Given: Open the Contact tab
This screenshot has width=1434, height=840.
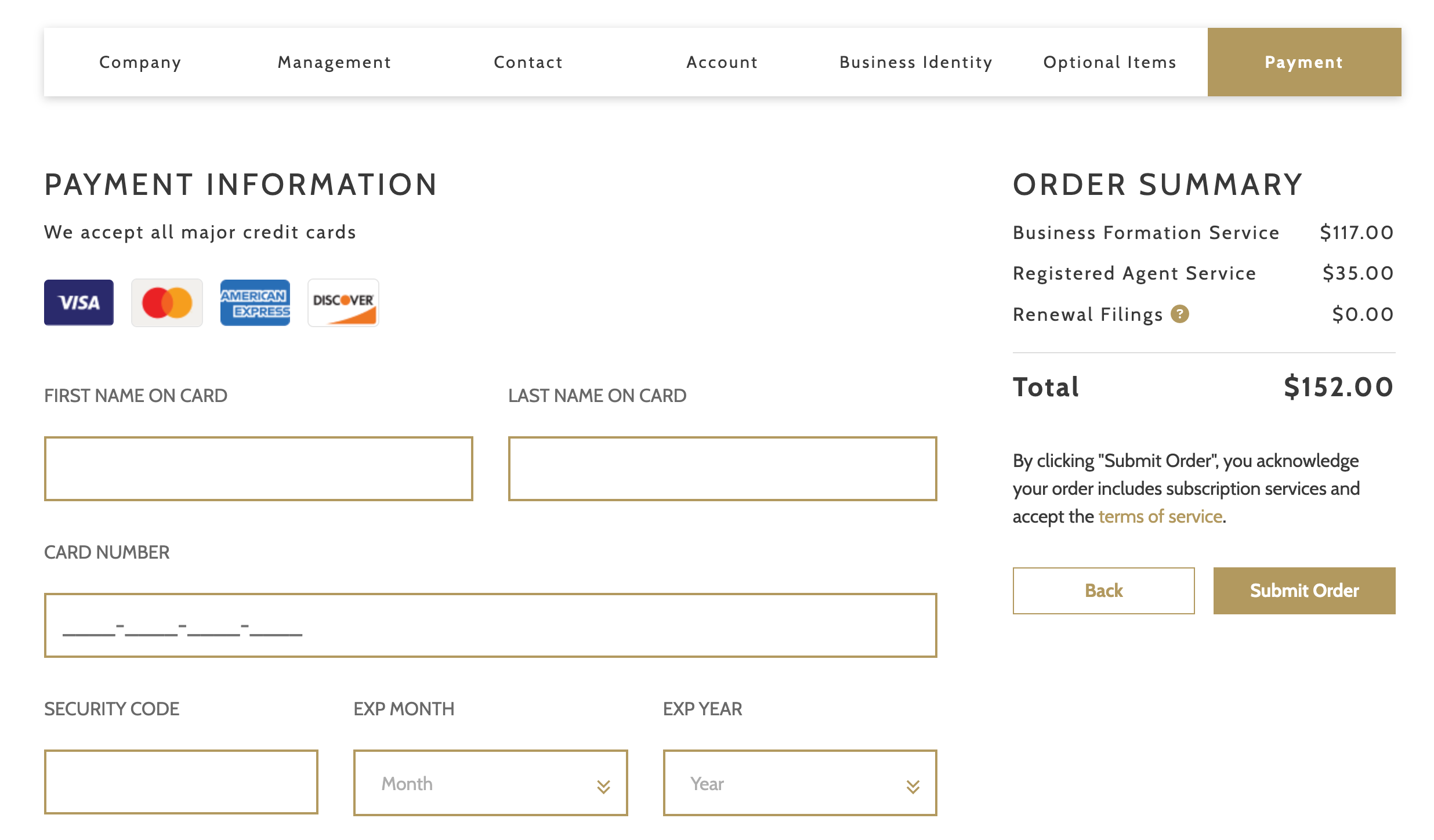Looking at the screenshot, I should pos(528,62).
